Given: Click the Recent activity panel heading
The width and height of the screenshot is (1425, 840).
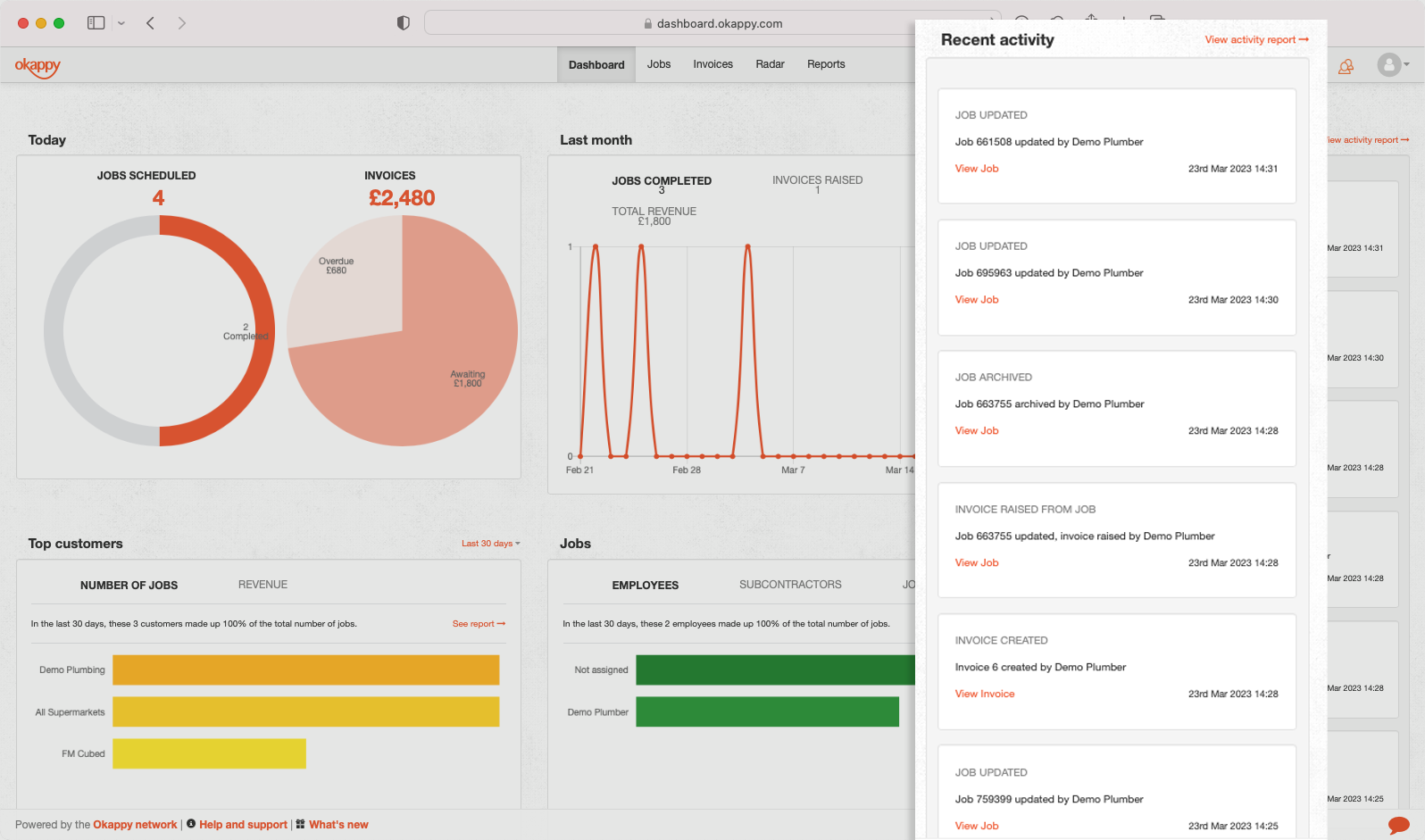Looking at the screenshot, I should coord(997,40).
